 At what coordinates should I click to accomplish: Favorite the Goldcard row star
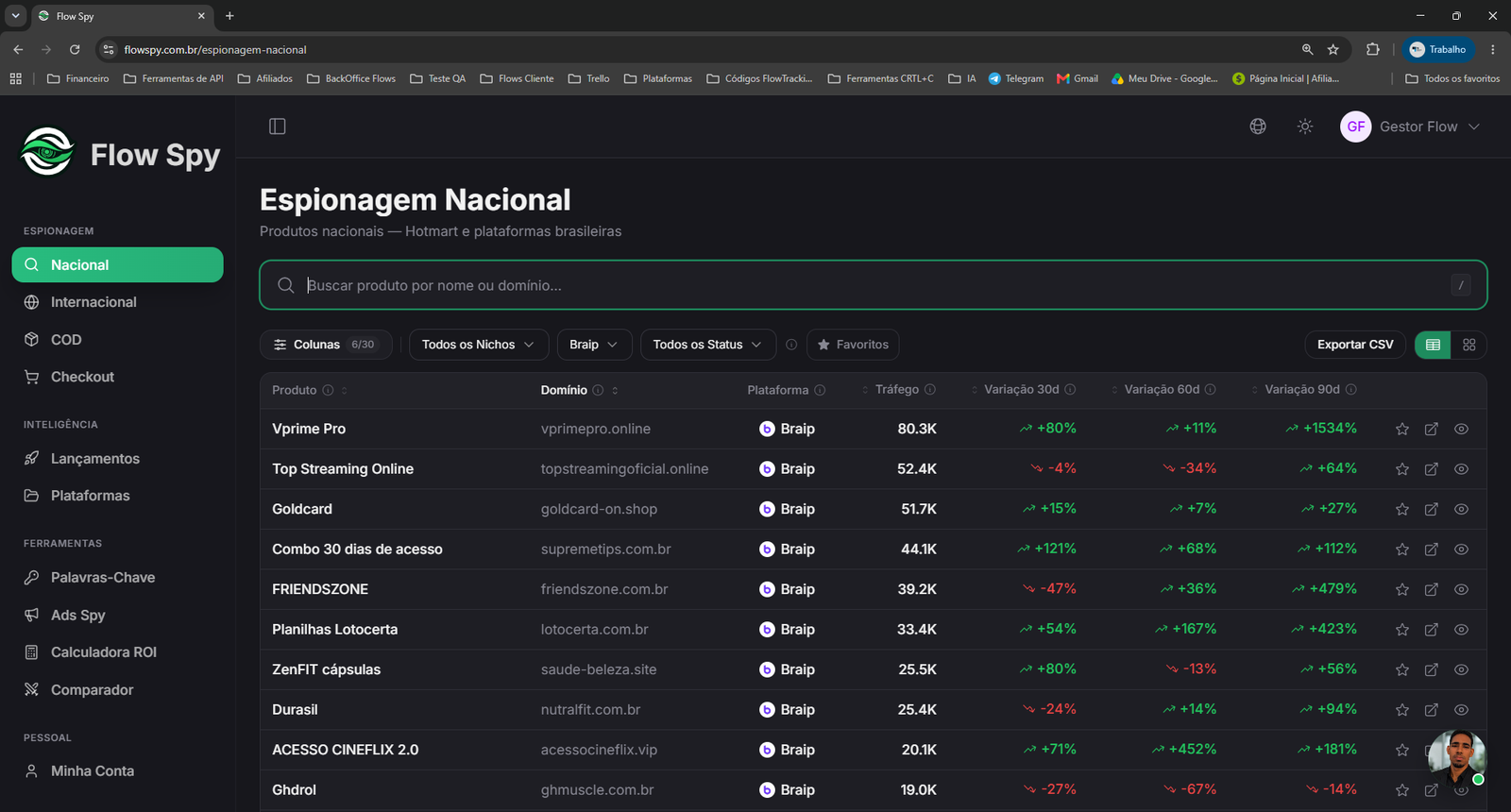pos(1402,509)
